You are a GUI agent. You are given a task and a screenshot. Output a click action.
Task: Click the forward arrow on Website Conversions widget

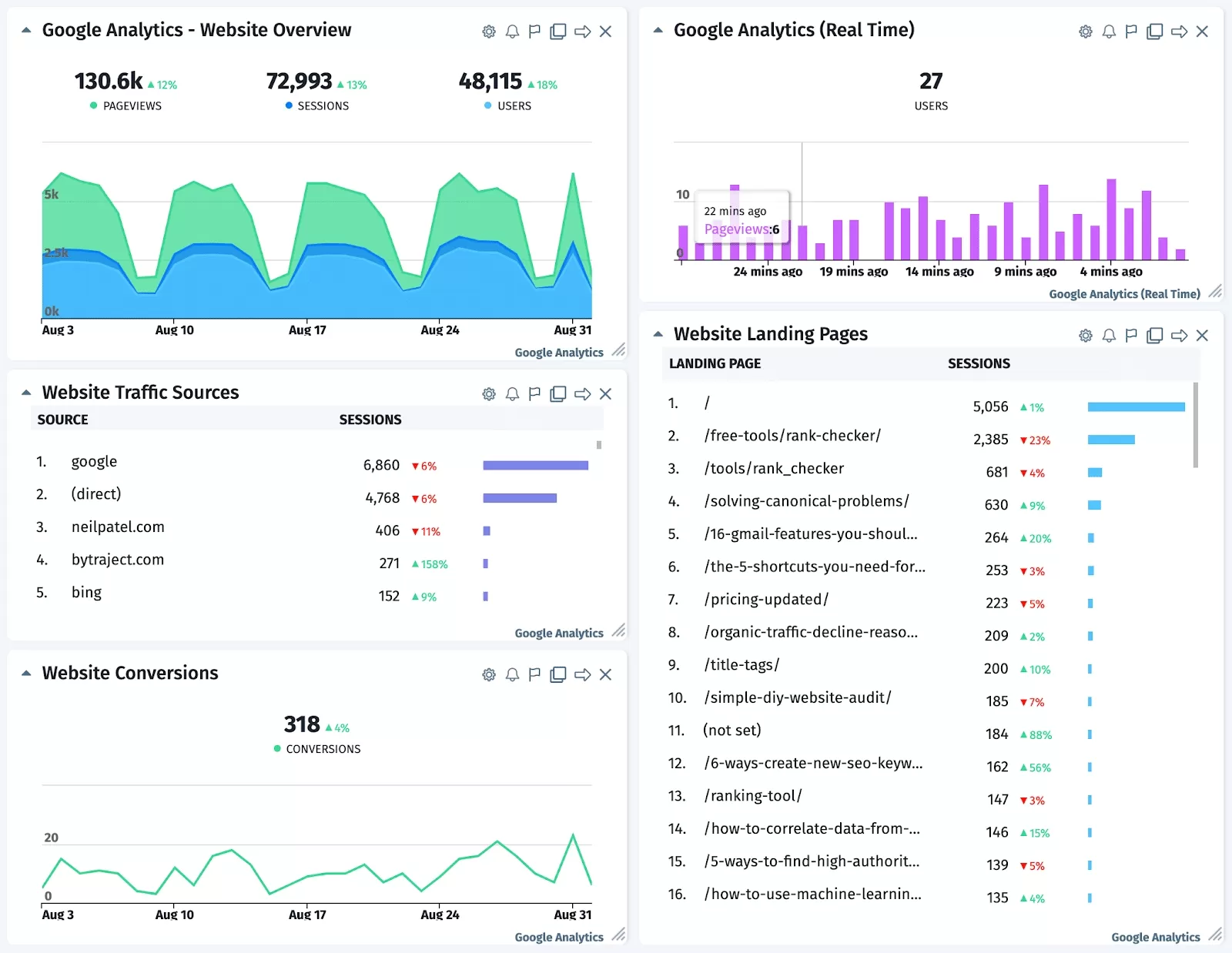584,674
